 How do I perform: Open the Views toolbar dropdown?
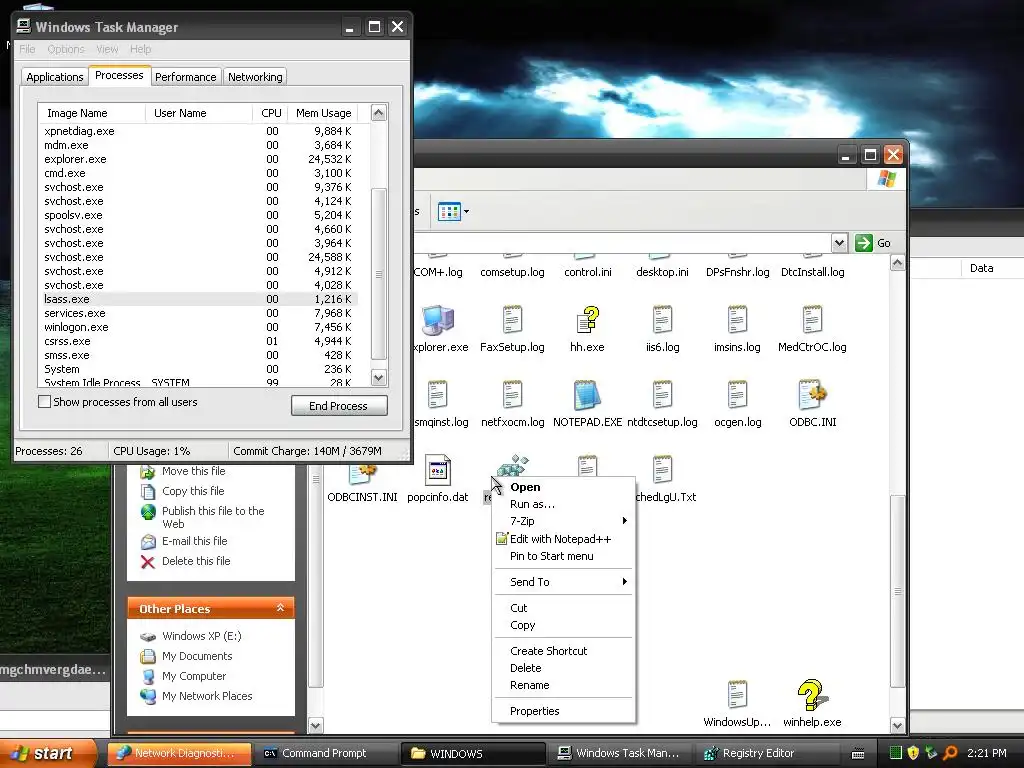[466, 212]
